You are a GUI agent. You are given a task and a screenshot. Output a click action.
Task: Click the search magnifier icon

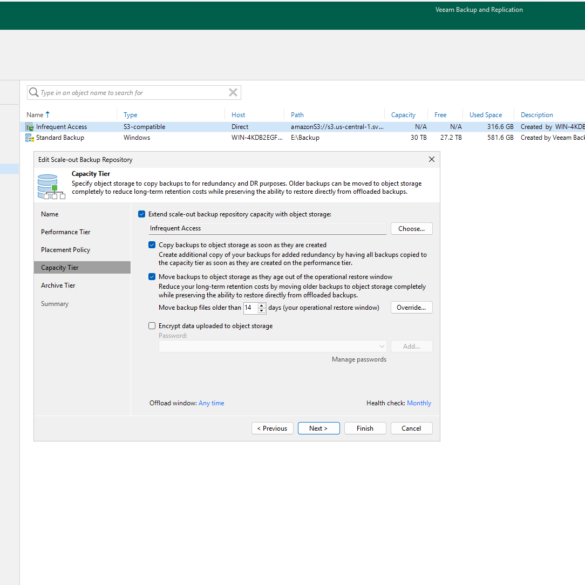point(34,92)
